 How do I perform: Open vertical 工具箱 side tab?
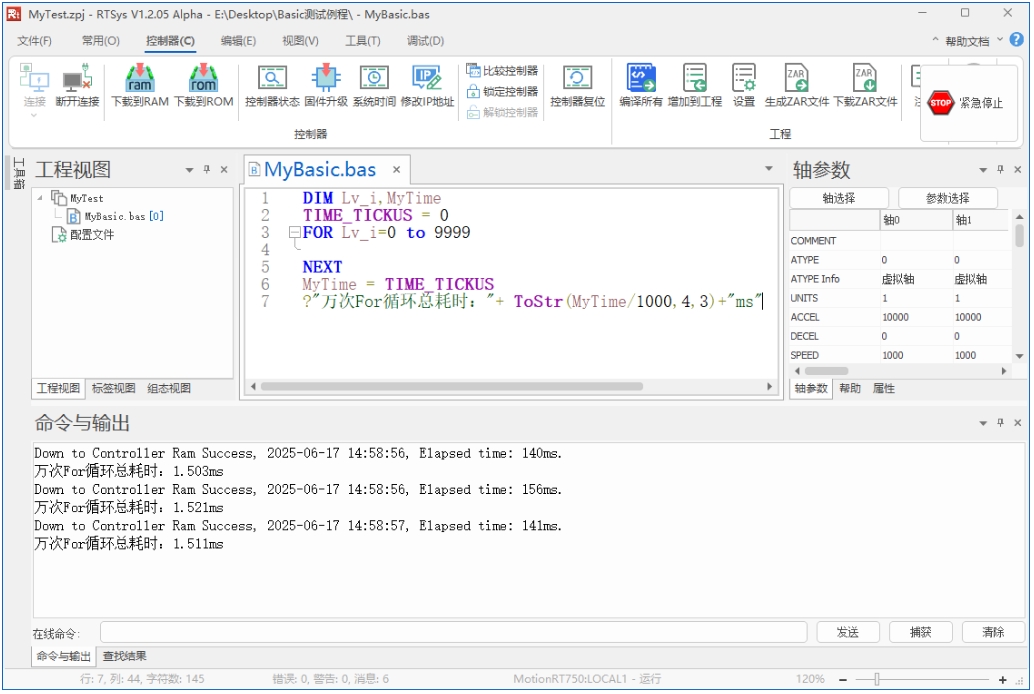click(18, 173)
